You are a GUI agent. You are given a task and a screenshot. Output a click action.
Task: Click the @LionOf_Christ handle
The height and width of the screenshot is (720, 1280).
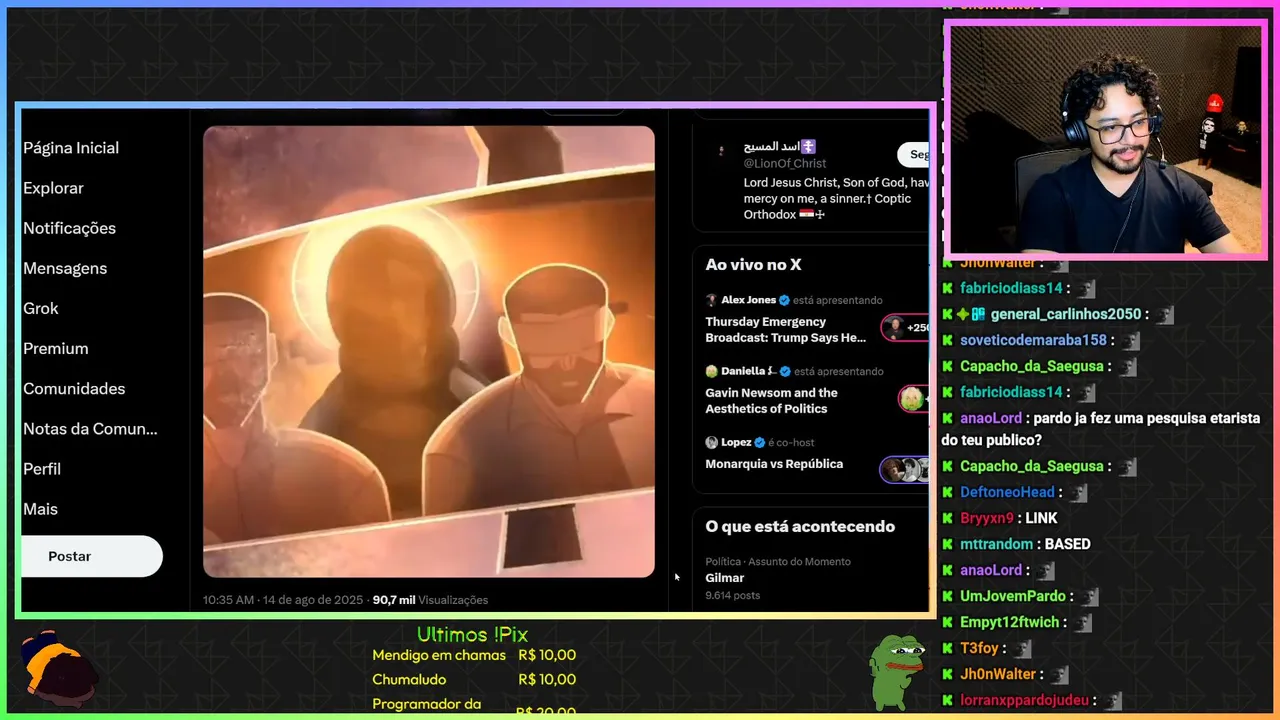[x=785, y=163]
